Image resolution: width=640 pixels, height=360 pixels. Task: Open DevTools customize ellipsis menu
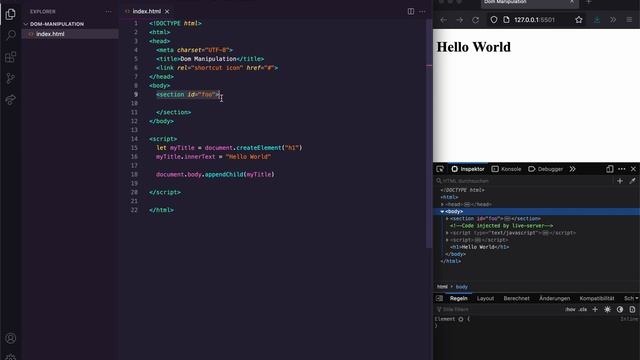click(x=622, y=169)
